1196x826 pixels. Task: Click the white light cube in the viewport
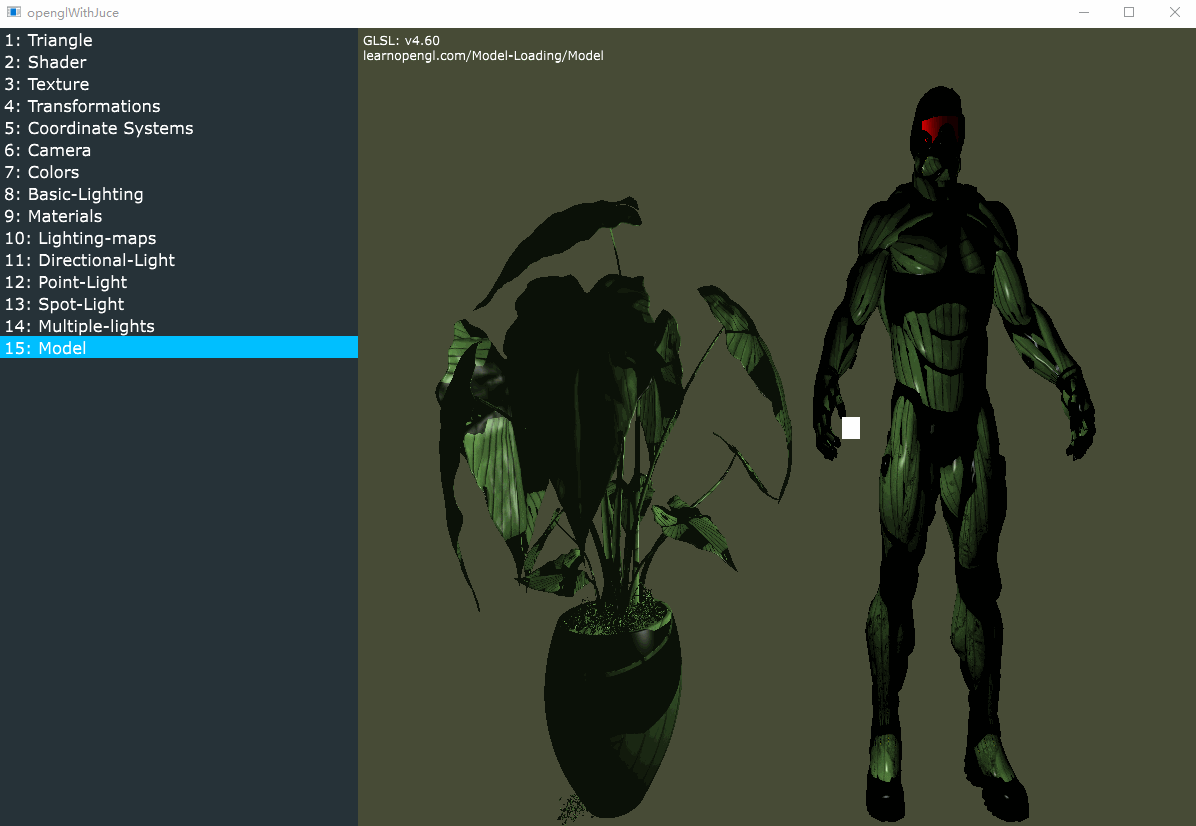pyautogui.click(x=850, y=428)
